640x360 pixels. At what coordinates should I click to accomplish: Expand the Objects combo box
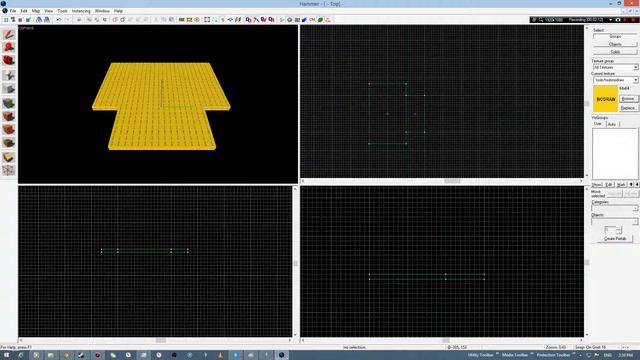(636, 222)
